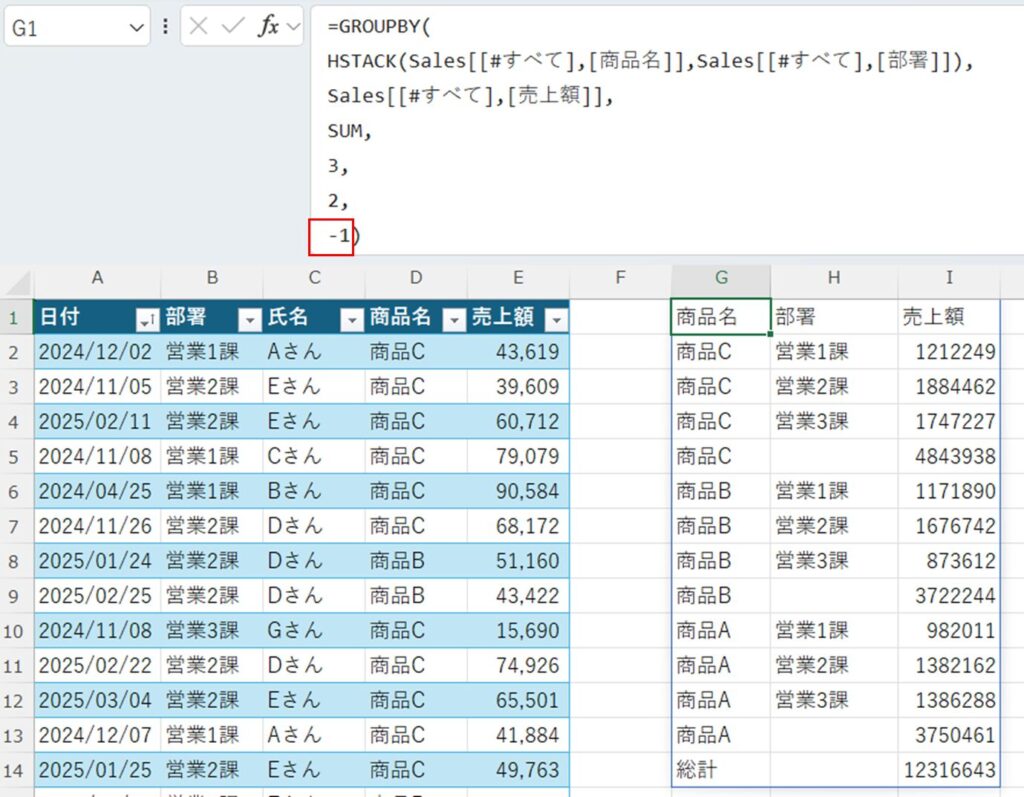The height and width of the screenshot is (797, 1024).
Task: Click the value 873612 in column I
Action: (x=949, y=561)
